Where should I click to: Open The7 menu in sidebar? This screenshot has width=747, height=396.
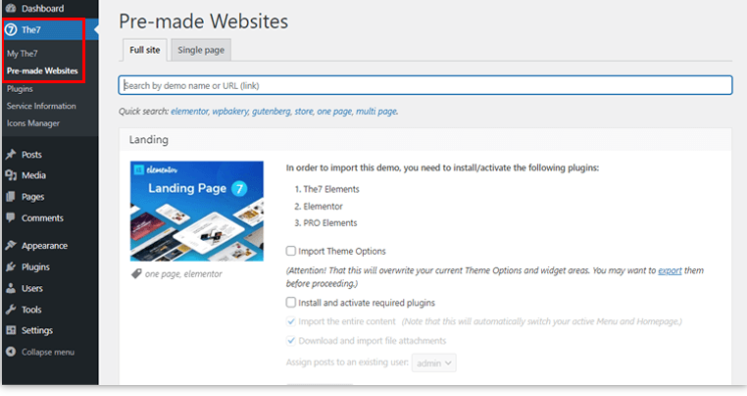[31, 30]
